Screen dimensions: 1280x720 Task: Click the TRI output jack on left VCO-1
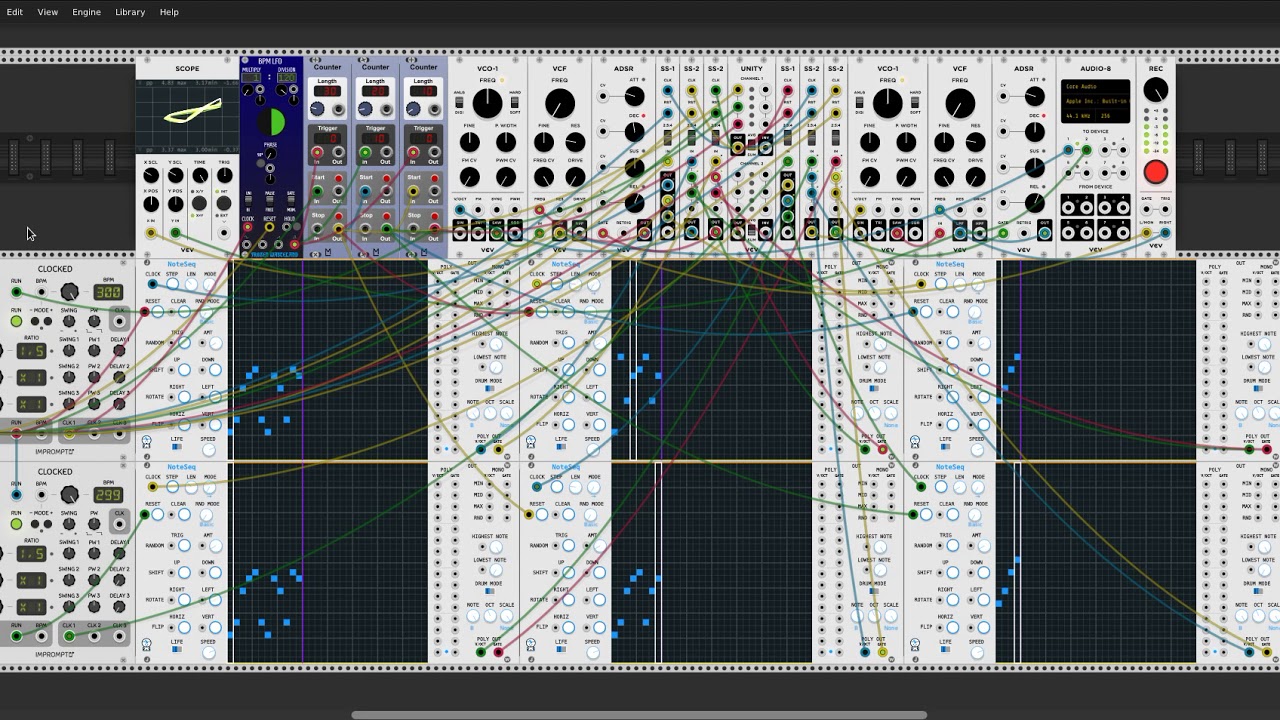pyautogui.click(x=478, y=233)
